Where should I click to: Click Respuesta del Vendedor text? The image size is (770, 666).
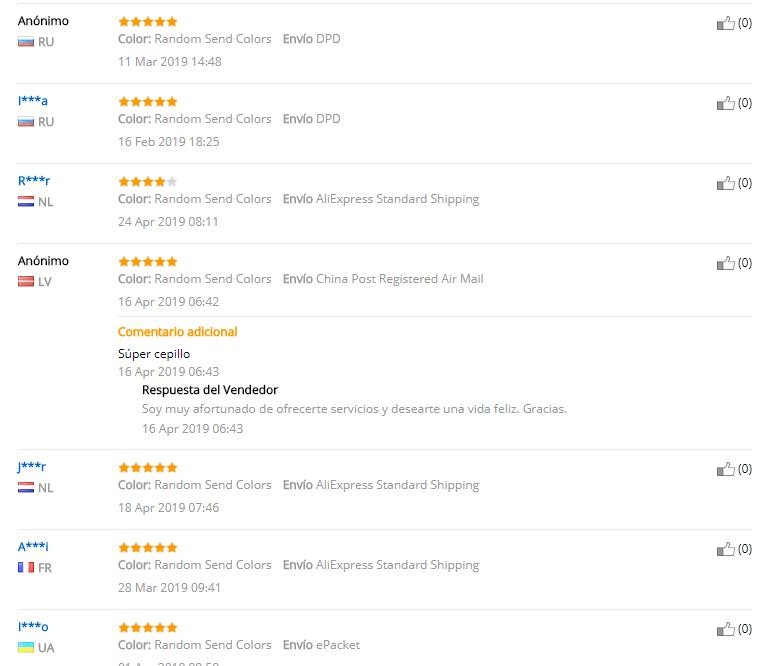pyautogui.click(x=210, y=390)
